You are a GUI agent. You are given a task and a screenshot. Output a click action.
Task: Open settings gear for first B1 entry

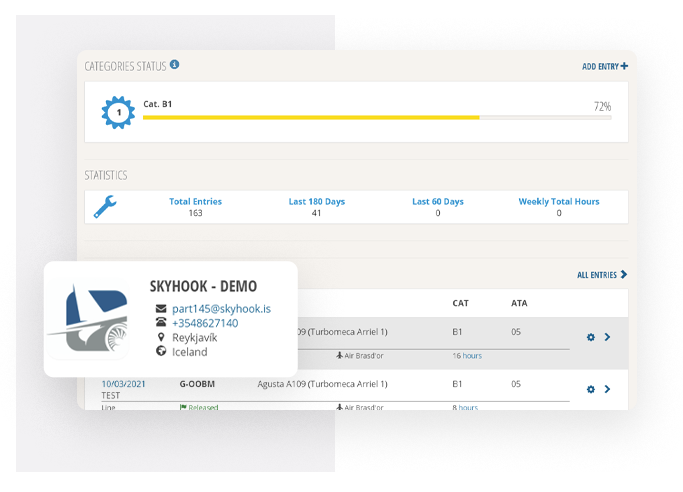click(x=590, y=337)
